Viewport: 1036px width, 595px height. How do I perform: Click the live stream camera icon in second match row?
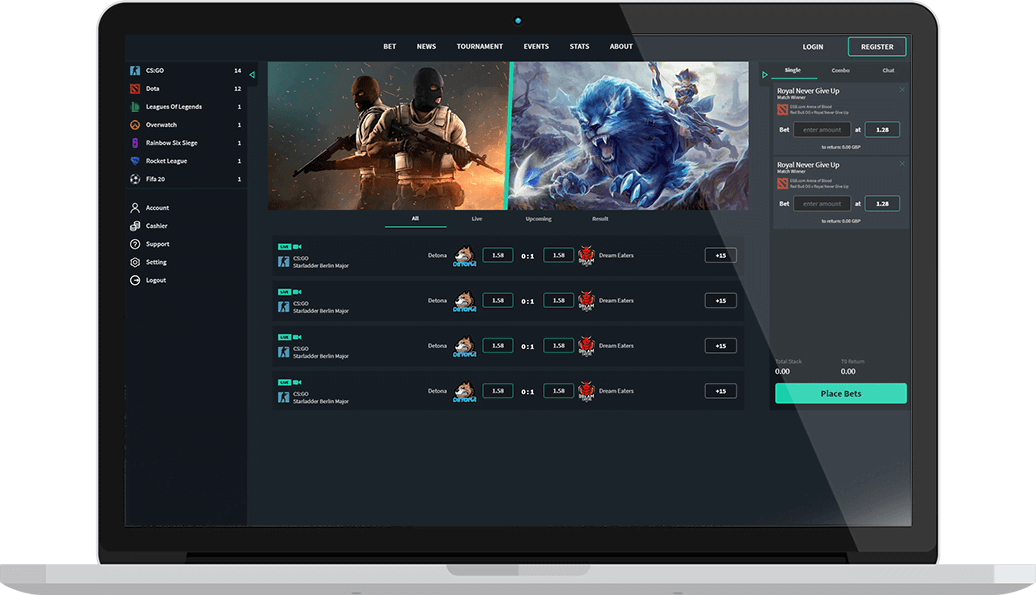point(297,292)
